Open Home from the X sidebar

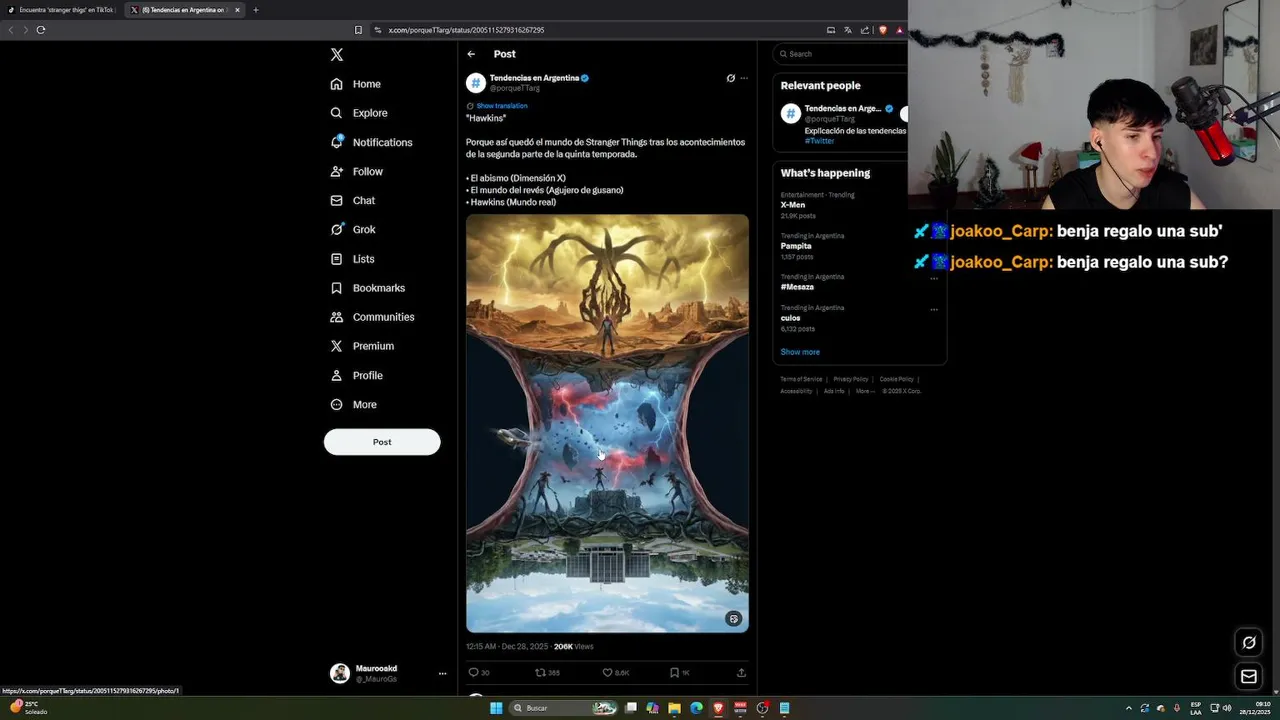tap(356, 84)
